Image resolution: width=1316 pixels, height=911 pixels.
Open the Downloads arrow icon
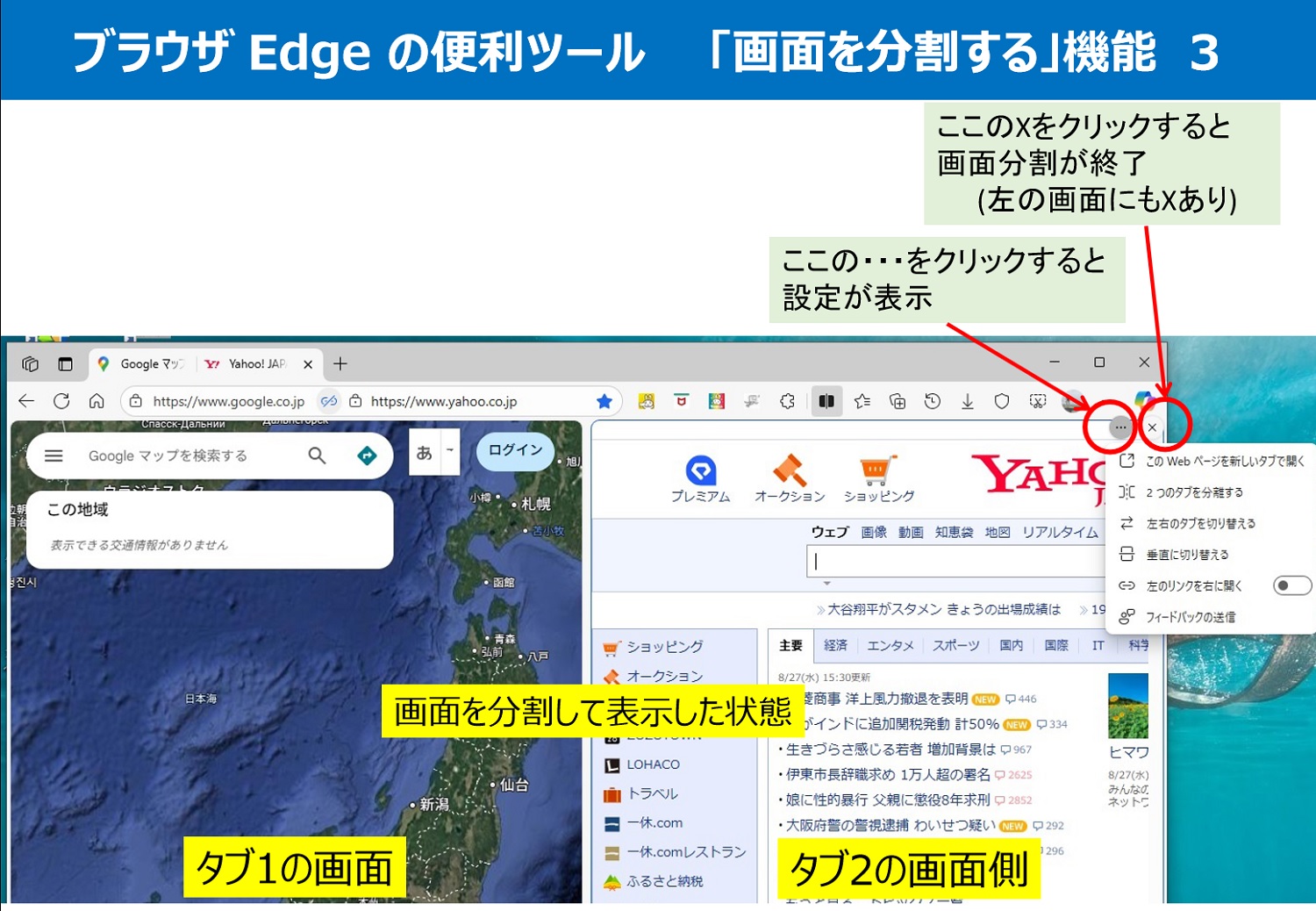967,401
